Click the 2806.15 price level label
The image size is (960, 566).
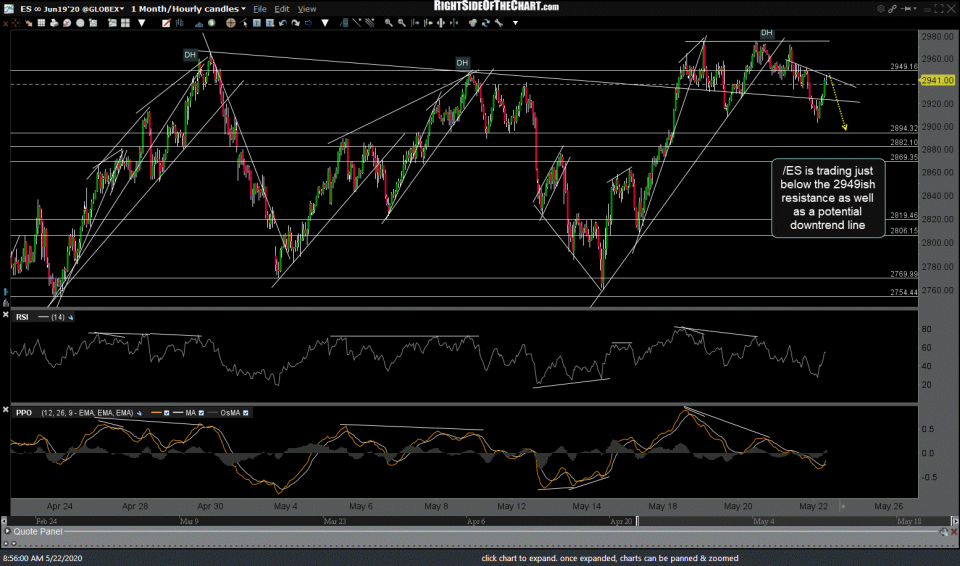click(x=904, y=231)
